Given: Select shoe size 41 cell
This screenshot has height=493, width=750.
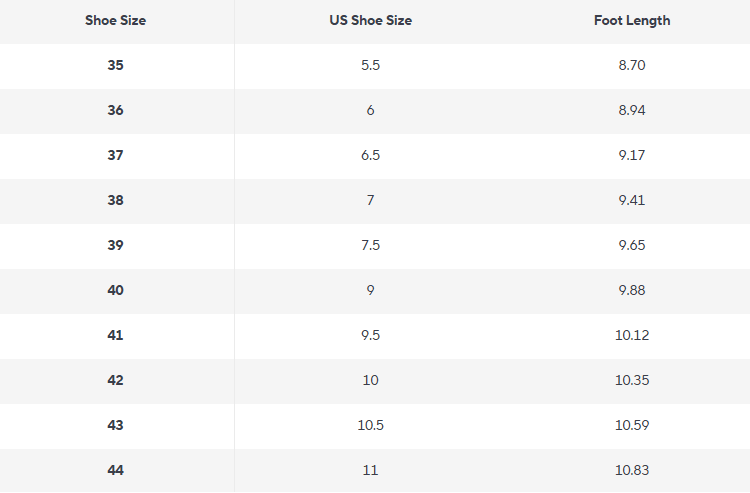Looking at the screenshot, I should [115, 335].
